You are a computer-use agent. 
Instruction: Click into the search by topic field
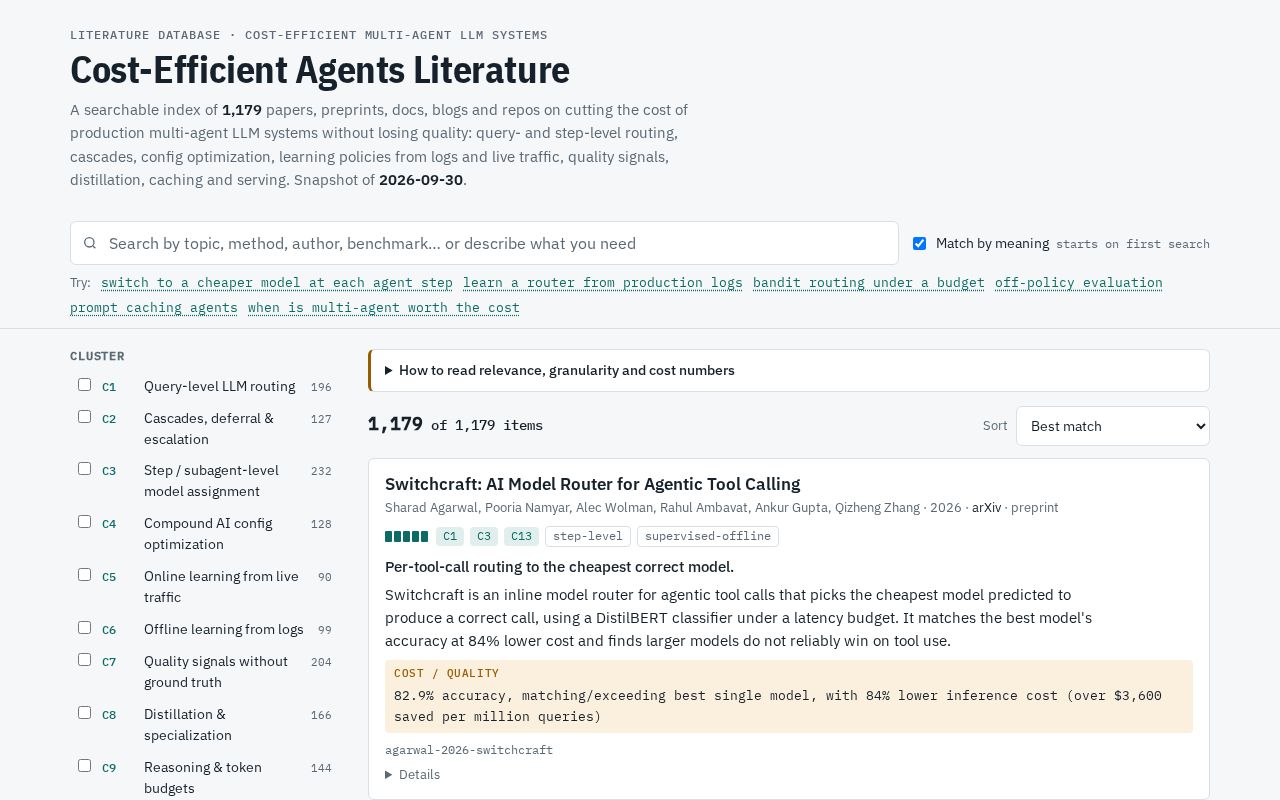point(484,243)
